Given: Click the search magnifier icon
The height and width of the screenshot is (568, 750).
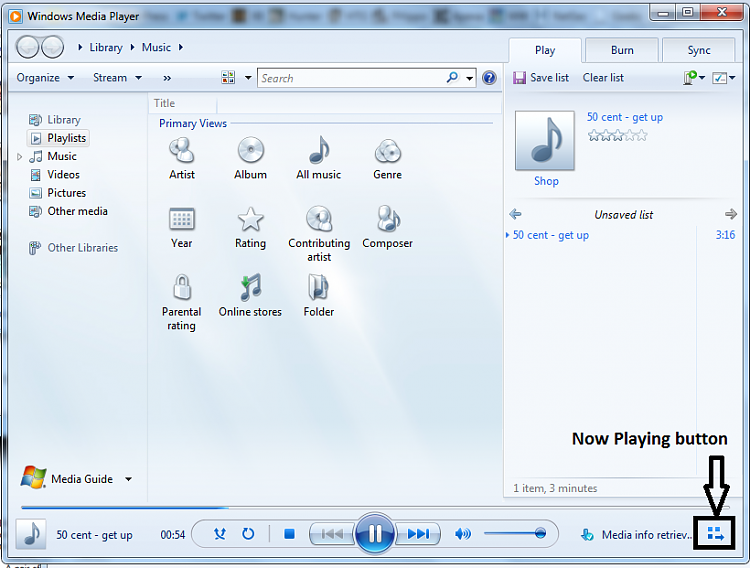Looking at the screenshot, I should 452,78.
